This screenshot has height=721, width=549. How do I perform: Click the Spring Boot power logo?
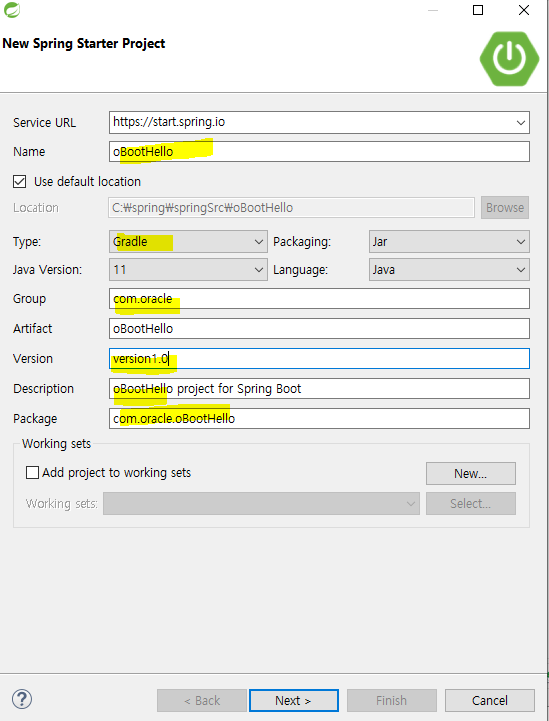pyautogui.click(x=509, y=58)
